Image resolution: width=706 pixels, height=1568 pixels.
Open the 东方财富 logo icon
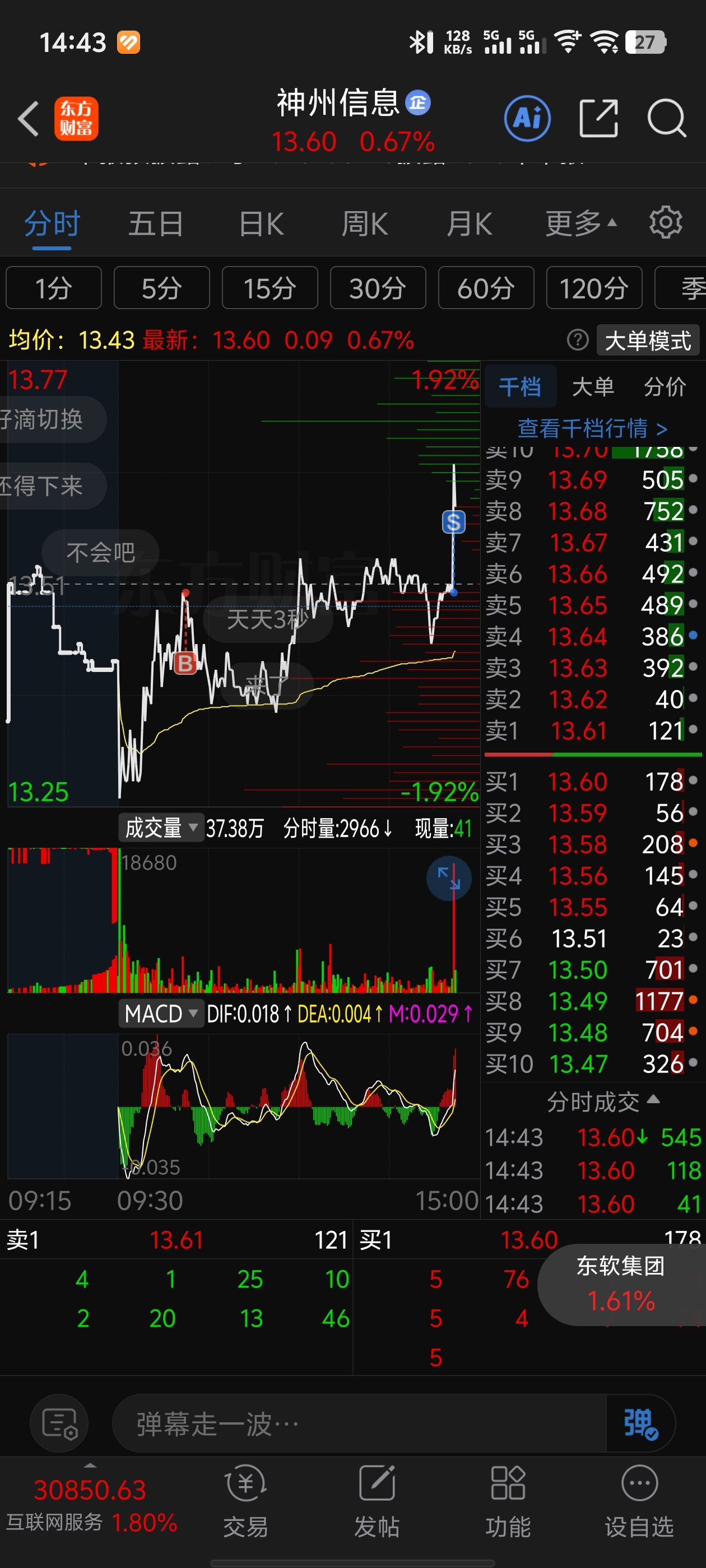76,118
